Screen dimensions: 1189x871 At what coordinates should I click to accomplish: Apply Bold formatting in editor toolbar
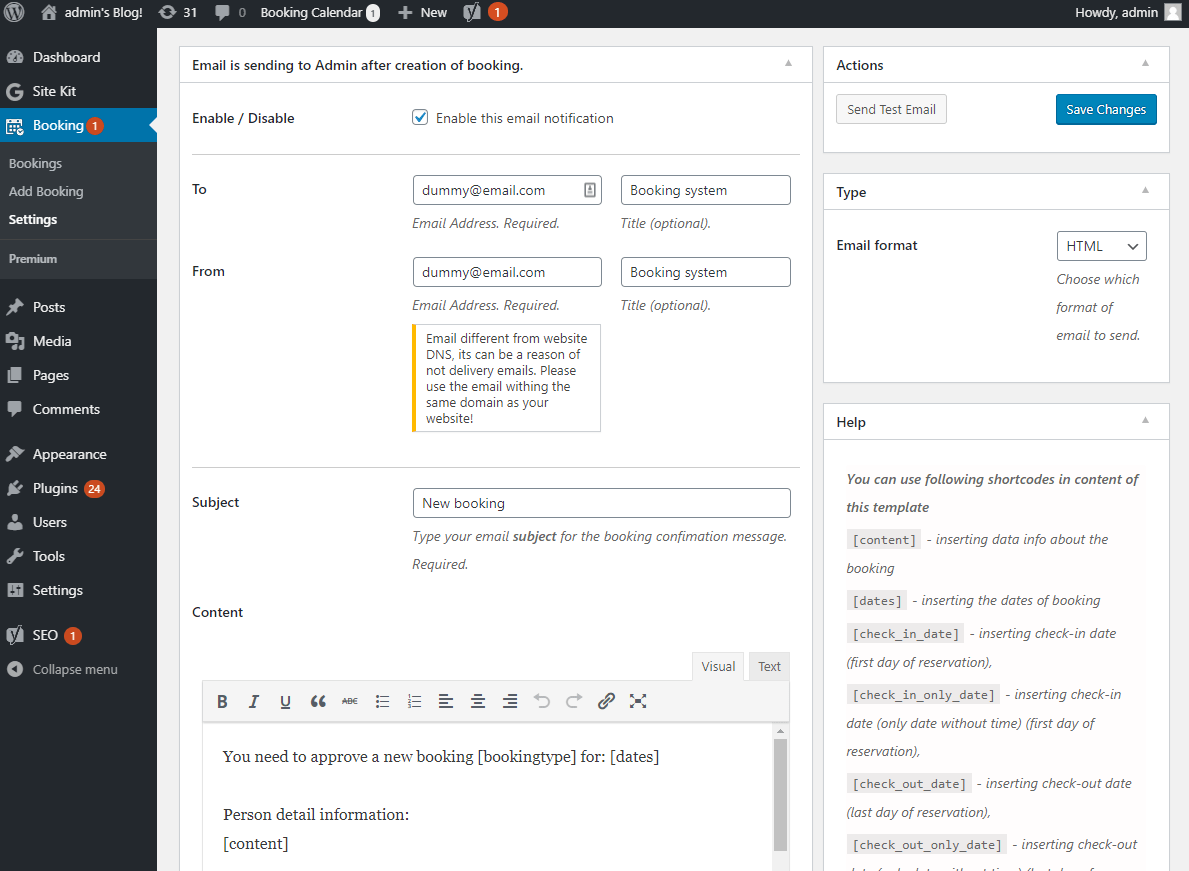222,701
